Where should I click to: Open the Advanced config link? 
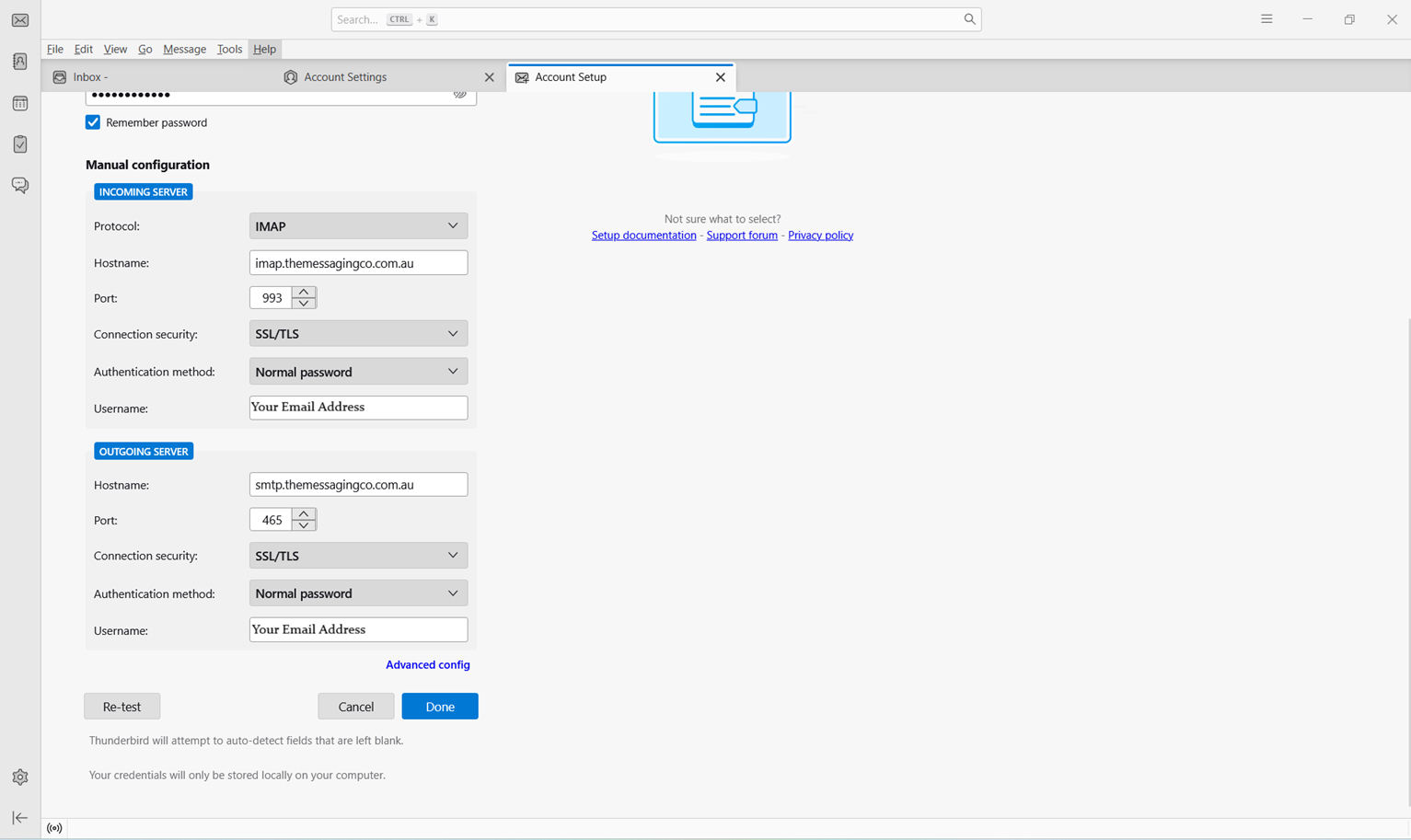428,665
